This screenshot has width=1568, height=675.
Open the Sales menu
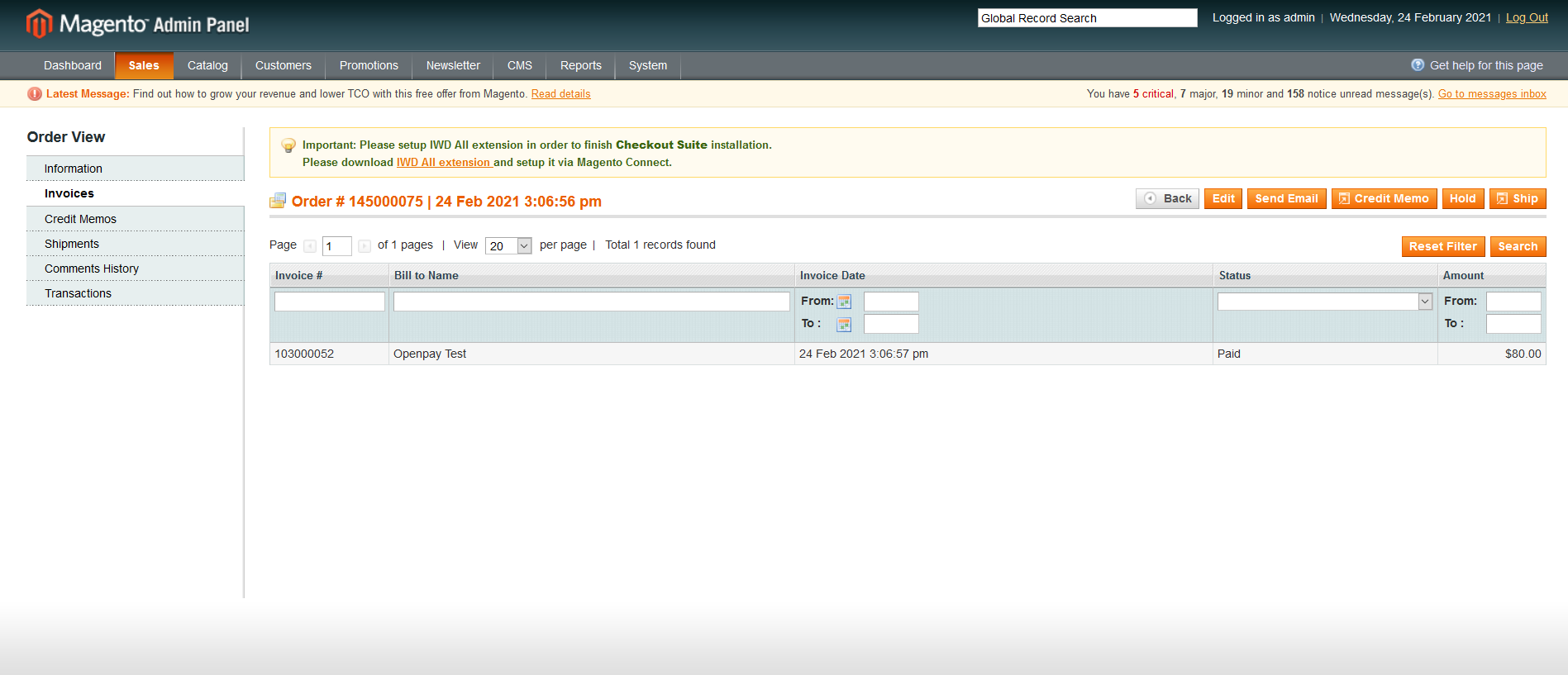(144, 65)
